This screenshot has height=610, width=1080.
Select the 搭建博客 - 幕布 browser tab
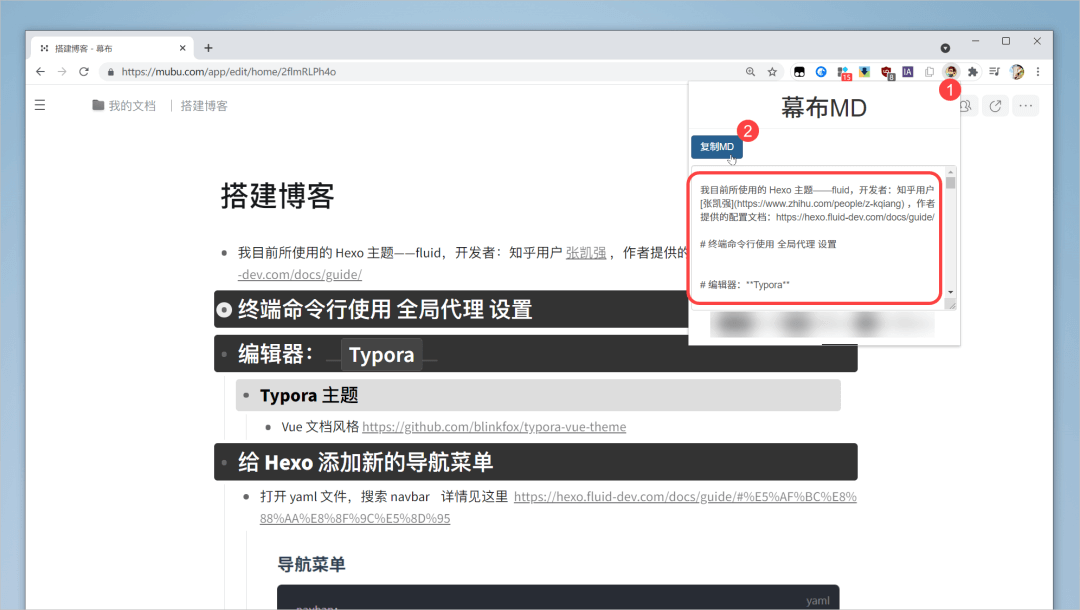pyautogui.click(x=114, y=48)
